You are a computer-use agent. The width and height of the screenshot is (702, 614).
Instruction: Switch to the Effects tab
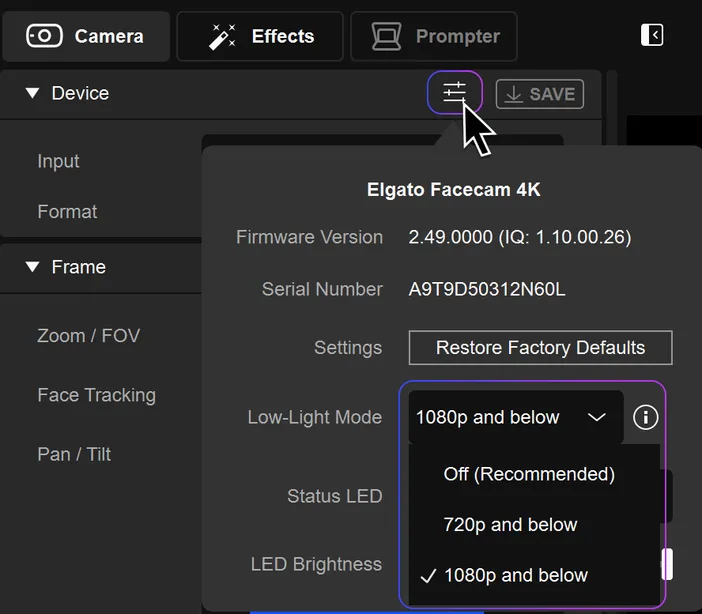point(260,36)
